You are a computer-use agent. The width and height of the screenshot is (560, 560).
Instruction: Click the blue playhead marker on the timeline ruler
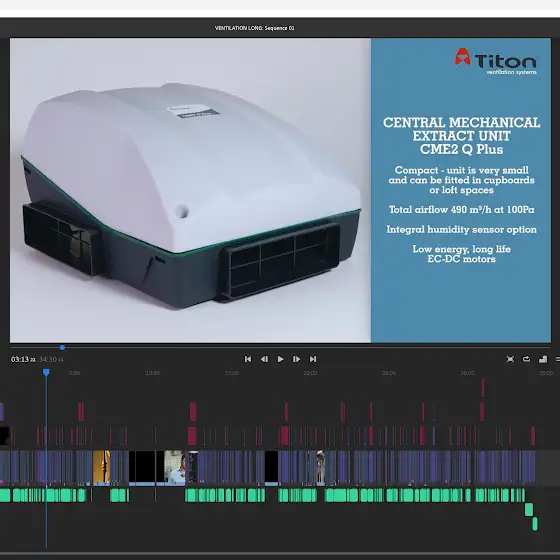(x=46, y=372)
